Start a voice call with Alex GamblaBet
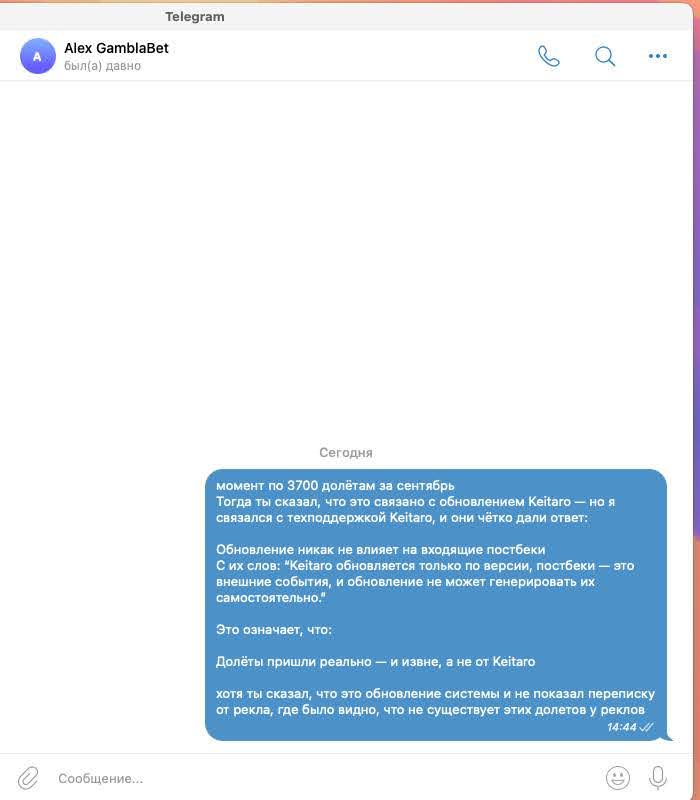This screenshot has width=700, height=800. (x=548, y=56)
